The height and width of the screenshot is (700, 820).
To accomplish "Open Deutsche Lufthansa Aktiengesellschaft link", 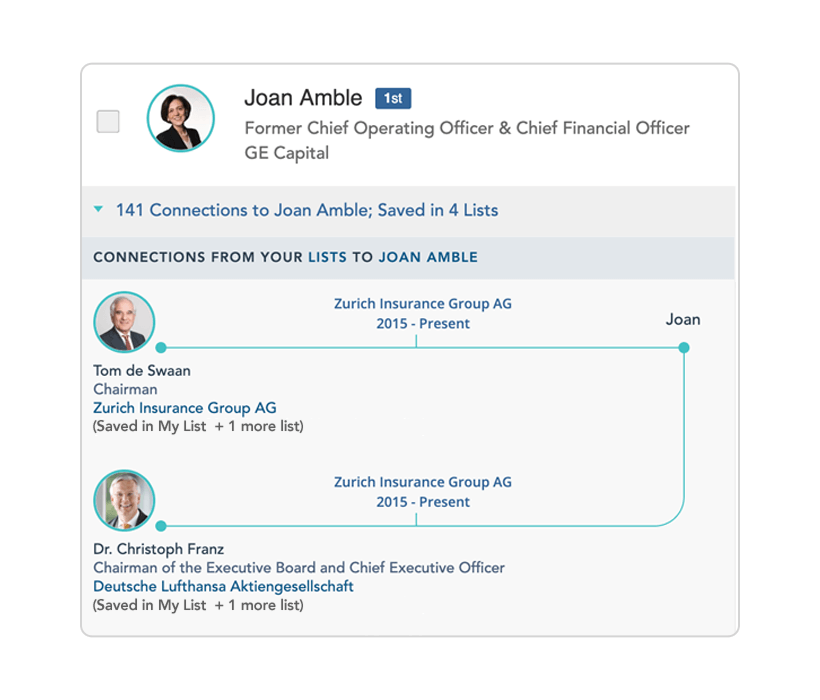I will tap(223, 586).
